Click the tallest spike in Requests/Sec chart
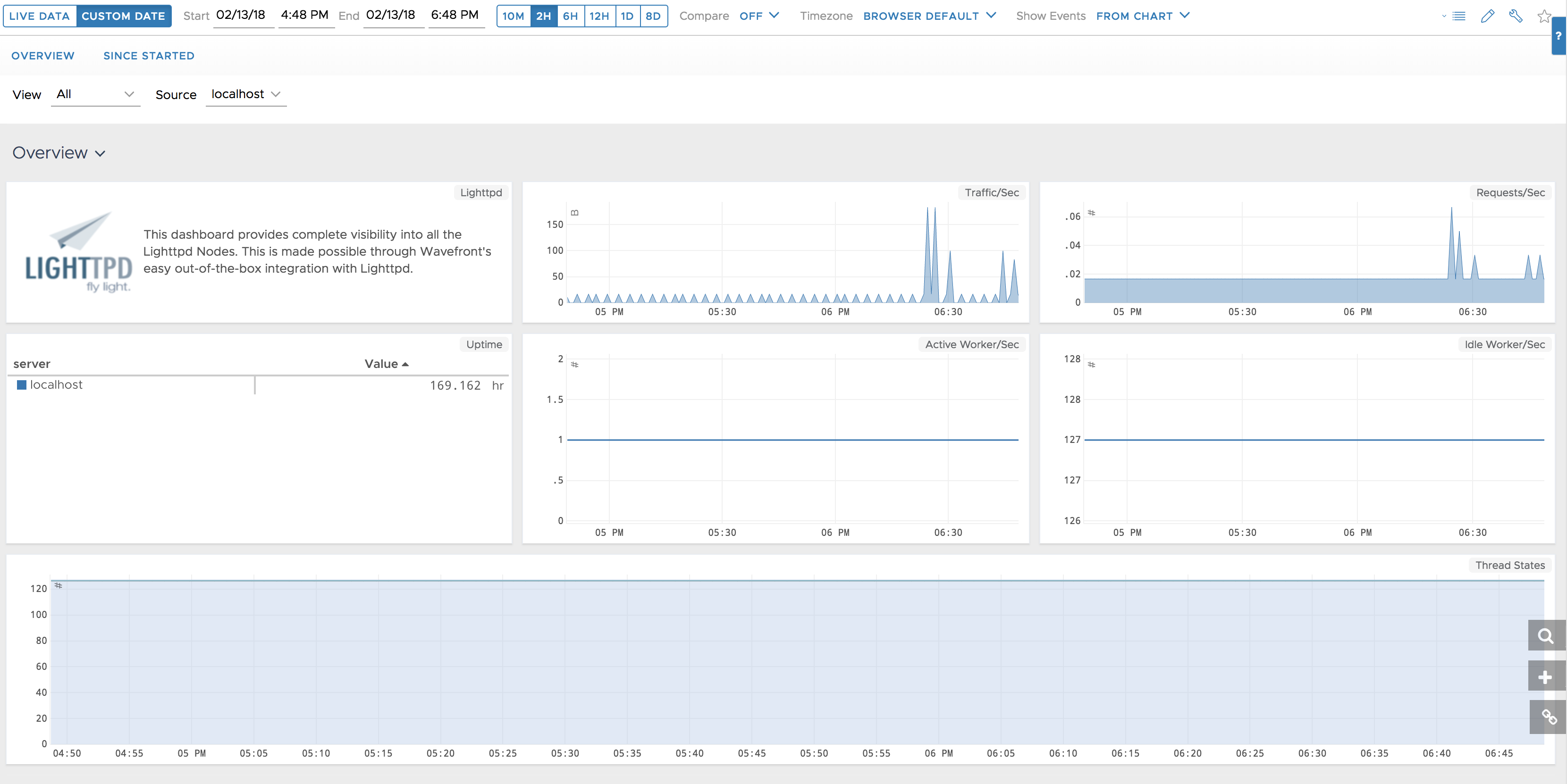Image resolution: width=1567 pixels, height=784 pixels. (1451, 243)
